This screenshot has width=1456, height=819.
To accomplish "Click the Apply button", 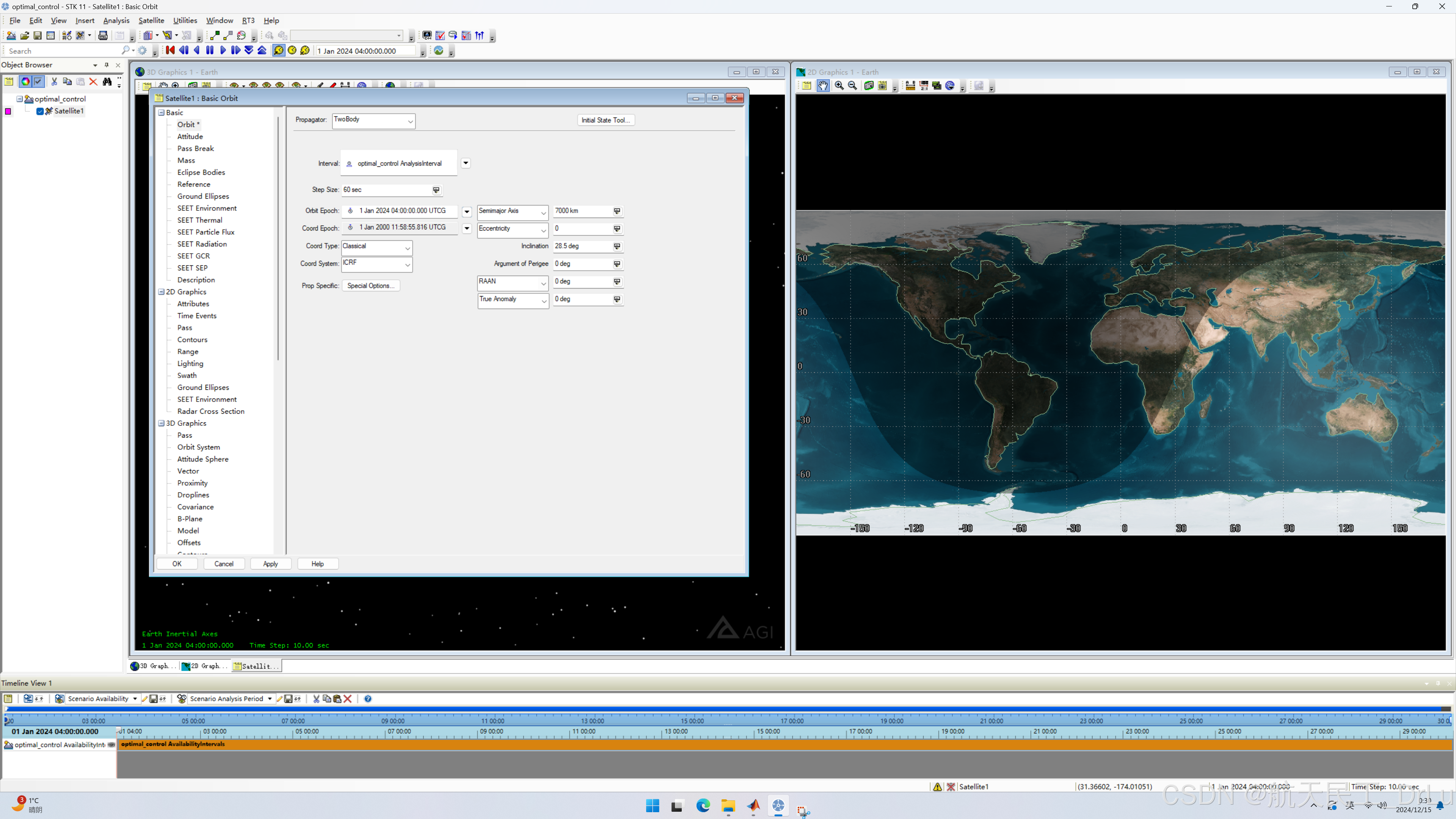I will (x=270, y=563).
